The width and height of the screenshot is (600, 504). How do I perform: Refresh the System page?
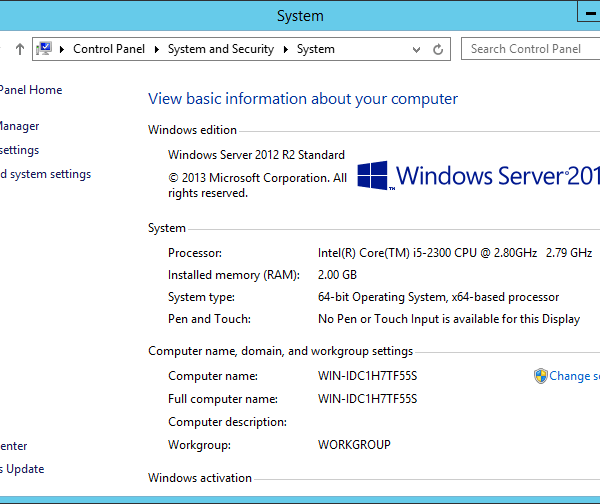pos(438,49)
